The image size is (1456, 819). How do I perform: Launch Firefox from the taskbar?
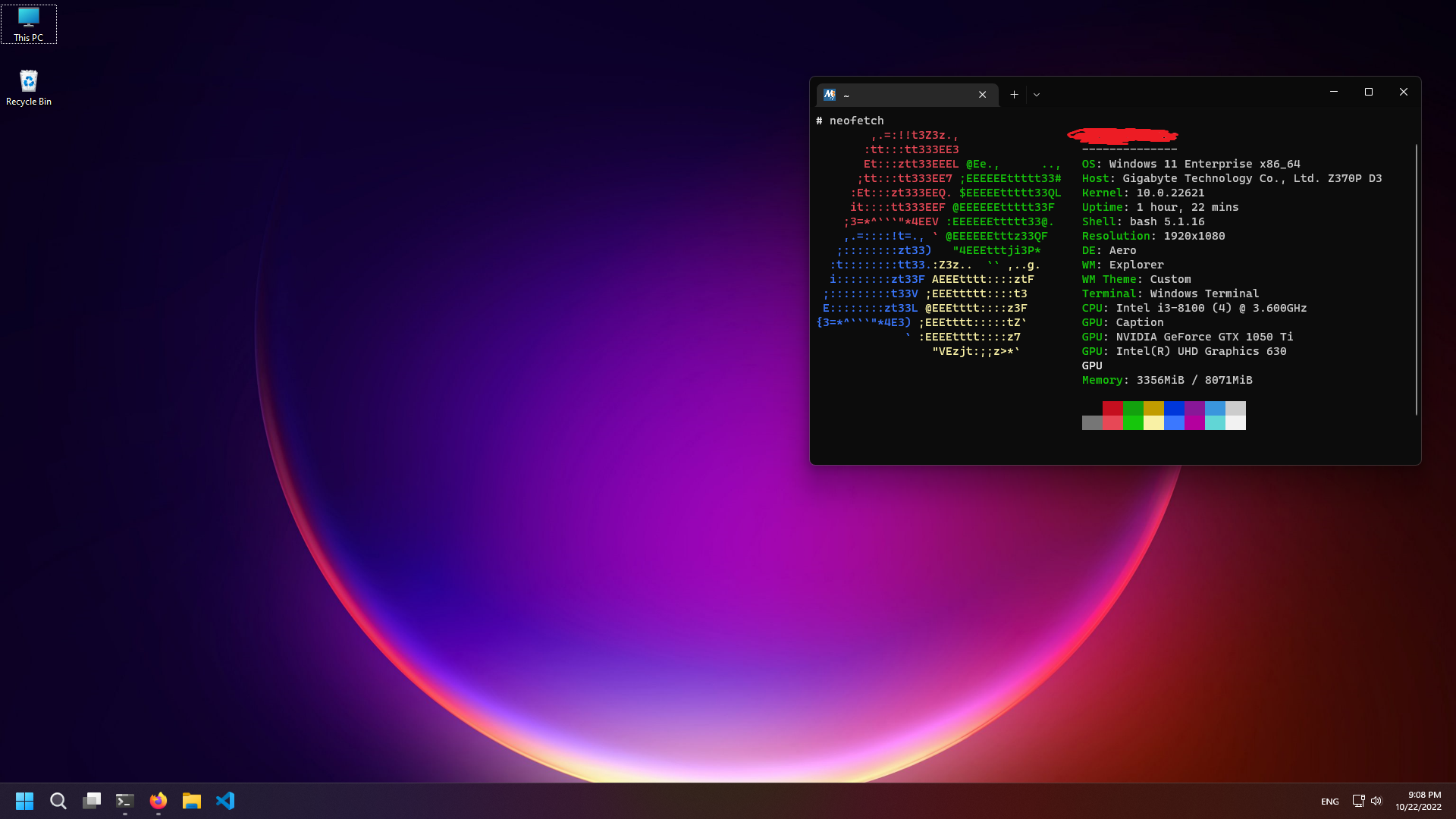pos(158,801)
